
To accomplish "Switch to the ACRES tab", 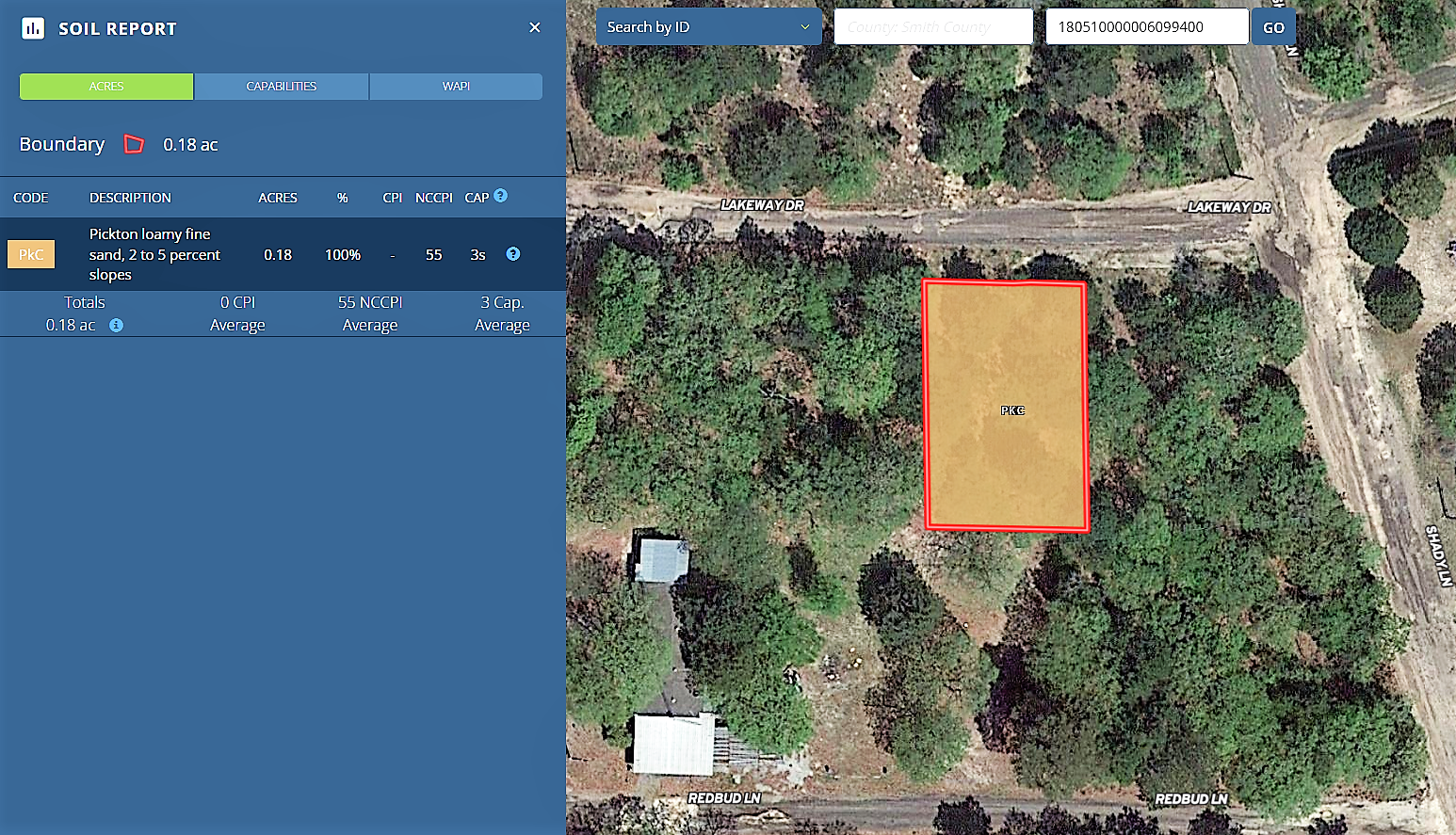I will [x=106, y=87].
